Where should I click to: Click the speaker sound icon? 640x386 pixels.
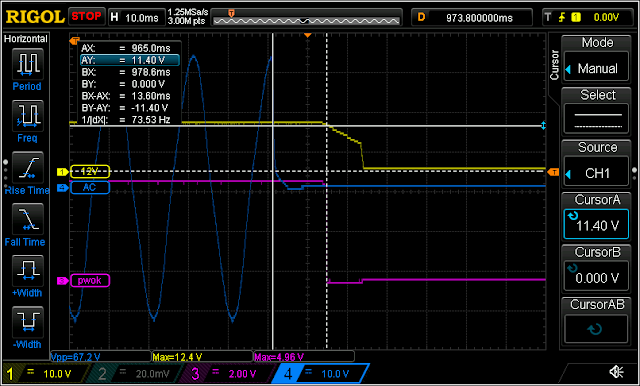tap(616, 371)
